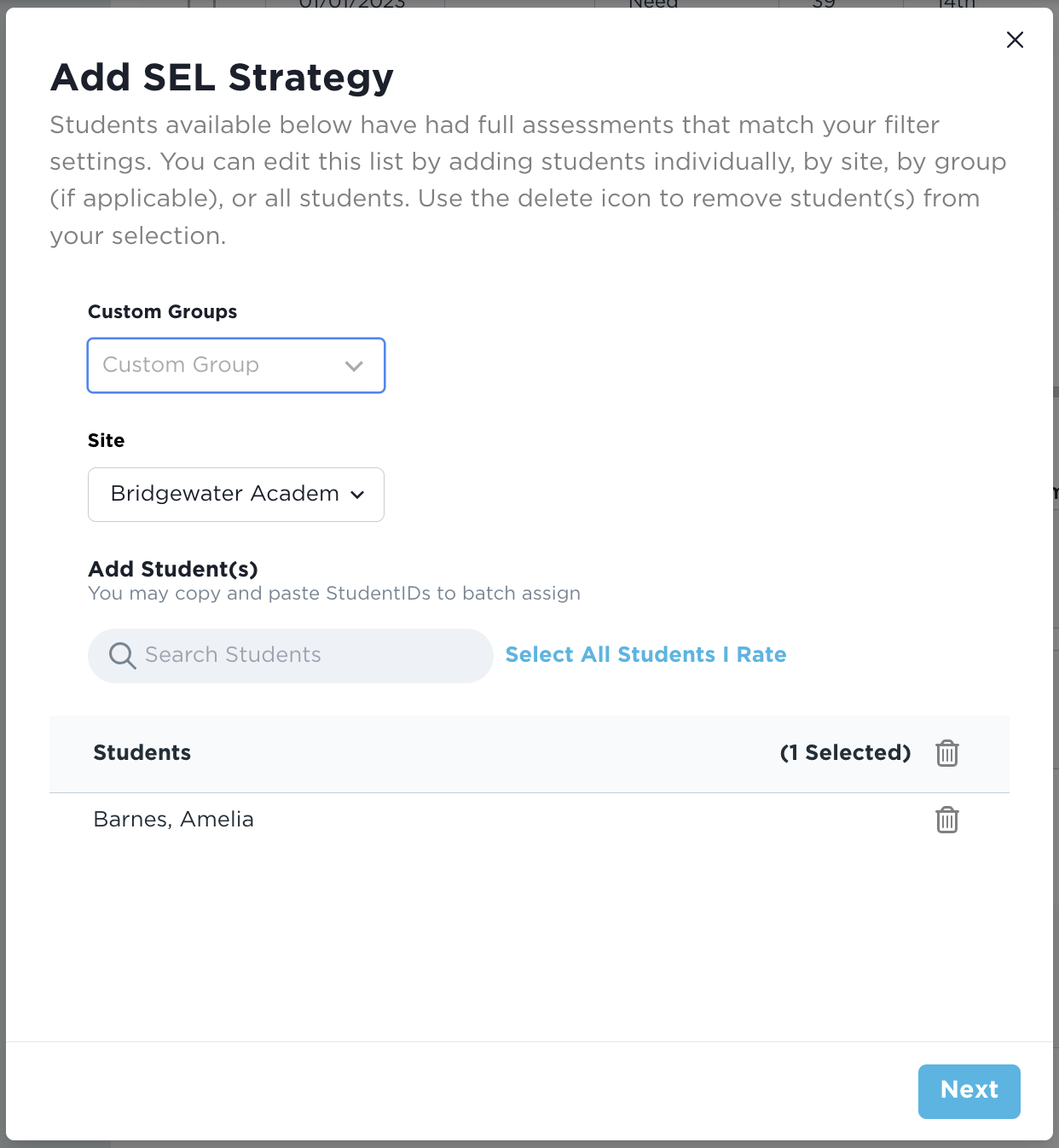The image size is (1059, 1148).
Task: Remove Barnes, Amelia using her trash icon
Action: [946, 820]
